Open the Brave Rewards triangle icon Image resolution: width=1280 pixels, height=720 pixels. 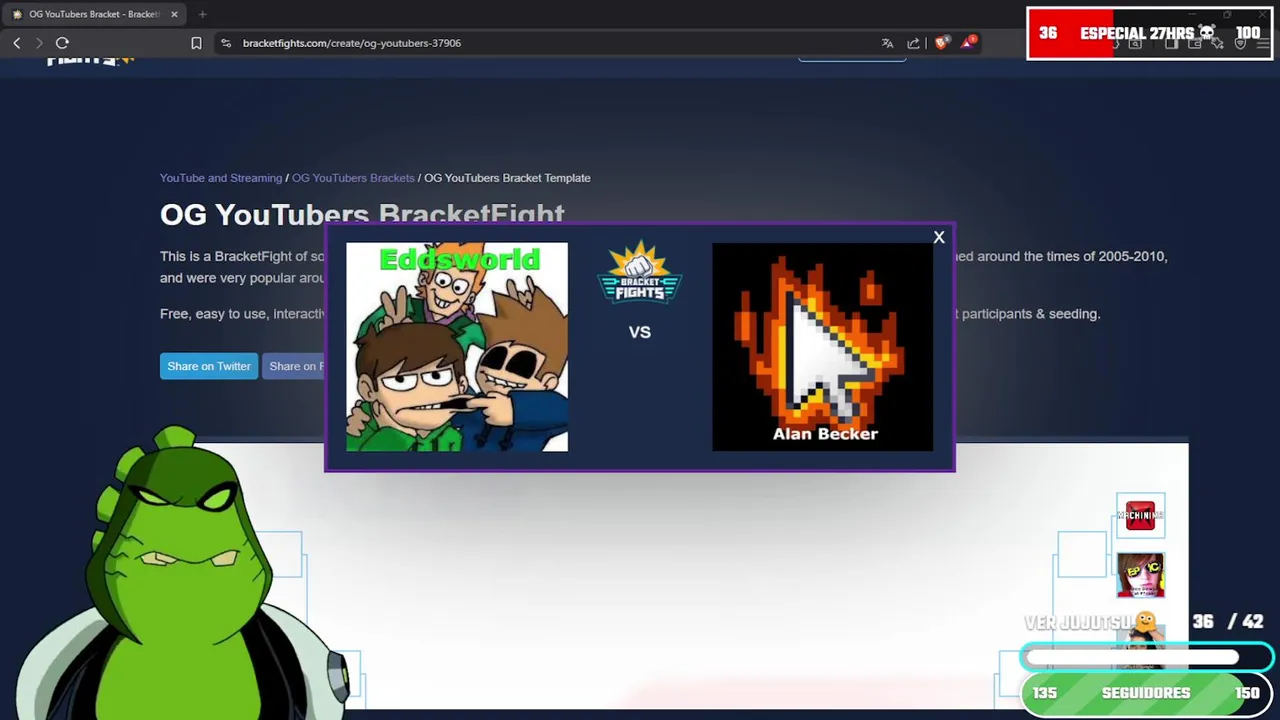968,43
